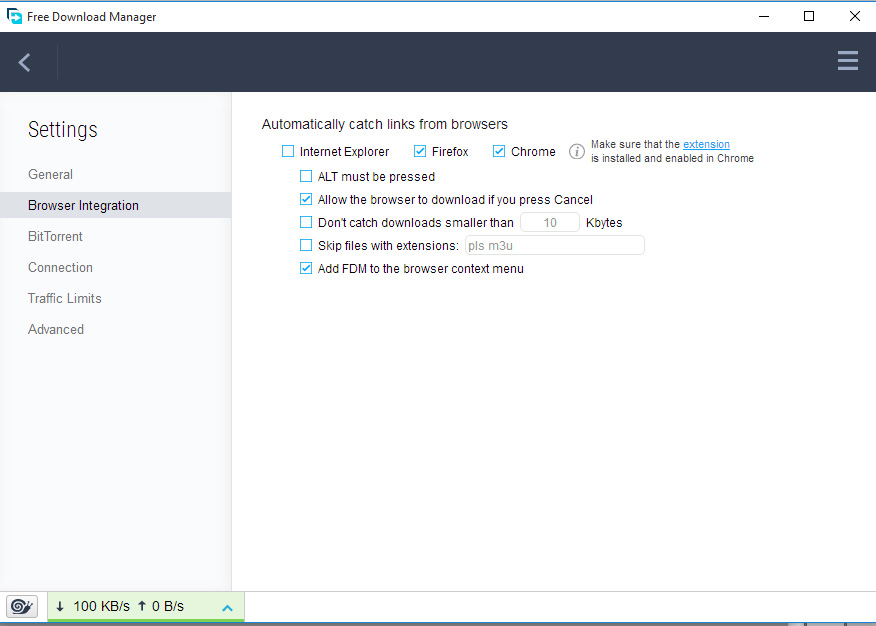Open the hamburger menu icon
This screenshot has width=876, height=626.
(x=847, y=61)
